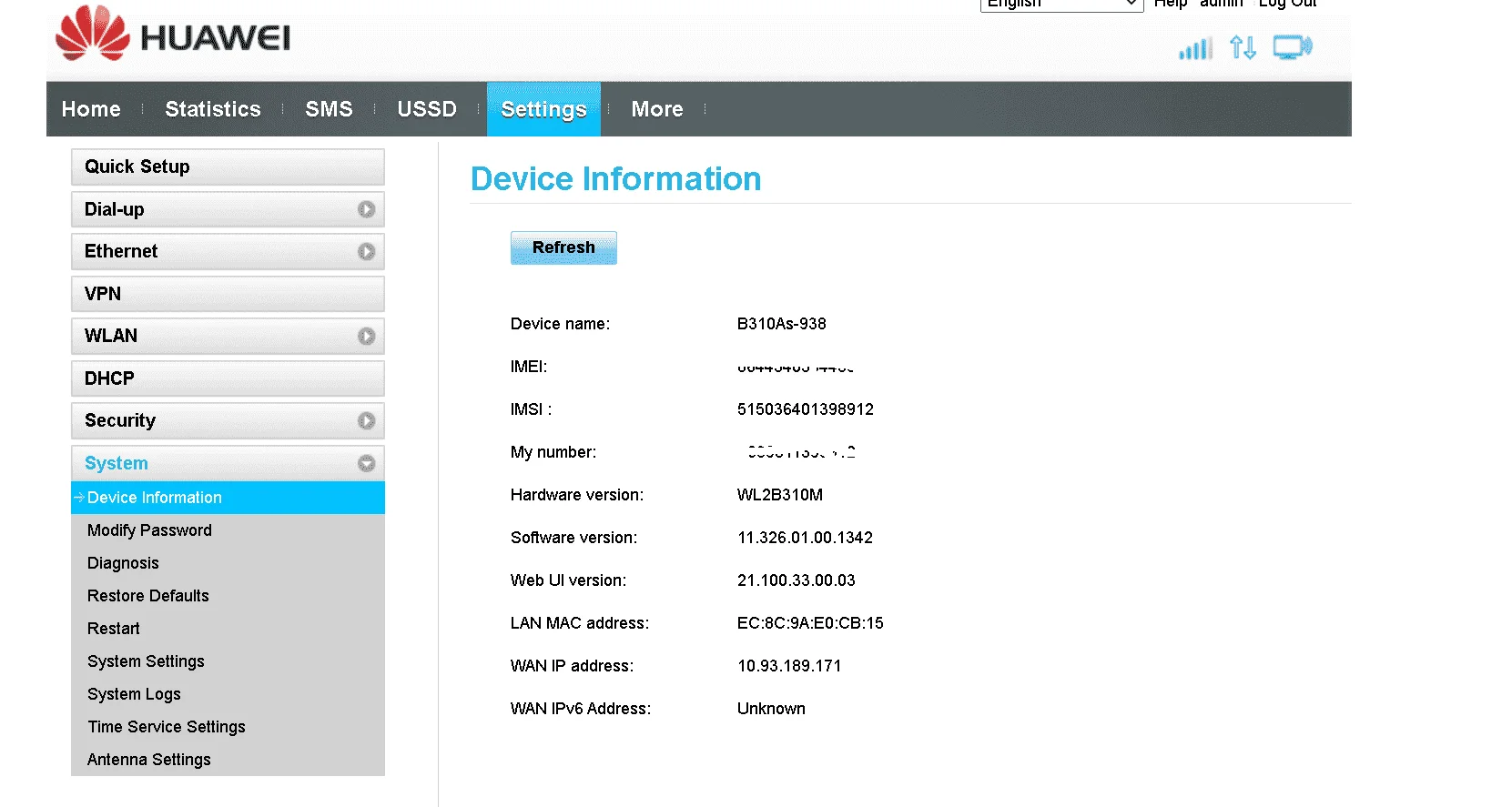This screenshot has height=807, width=1512.
Task: Click the data transfer arrows icon
Action: coord(1243,47)
